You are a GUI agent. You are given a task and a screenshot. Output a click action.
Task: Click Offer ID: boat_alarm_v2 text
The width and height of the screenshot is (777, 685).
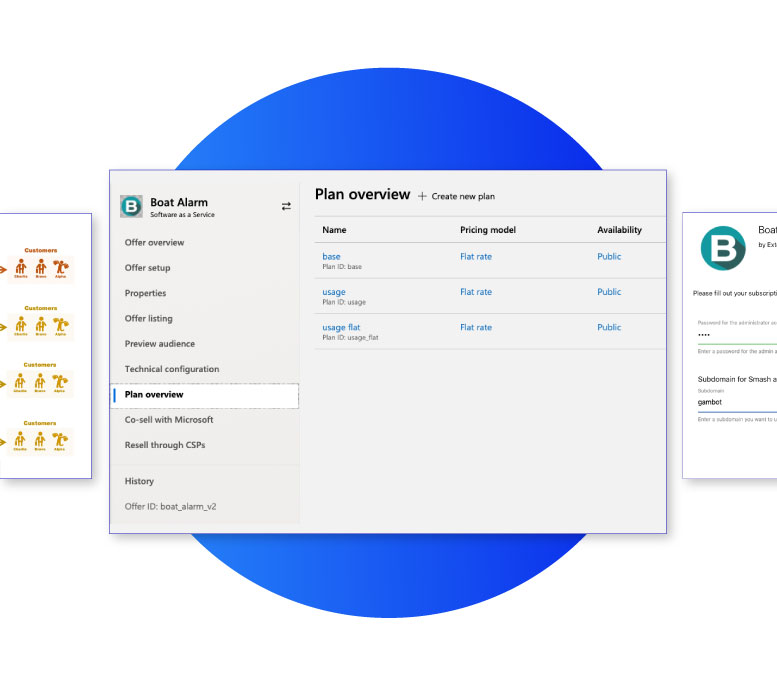[x=170, y=507]
